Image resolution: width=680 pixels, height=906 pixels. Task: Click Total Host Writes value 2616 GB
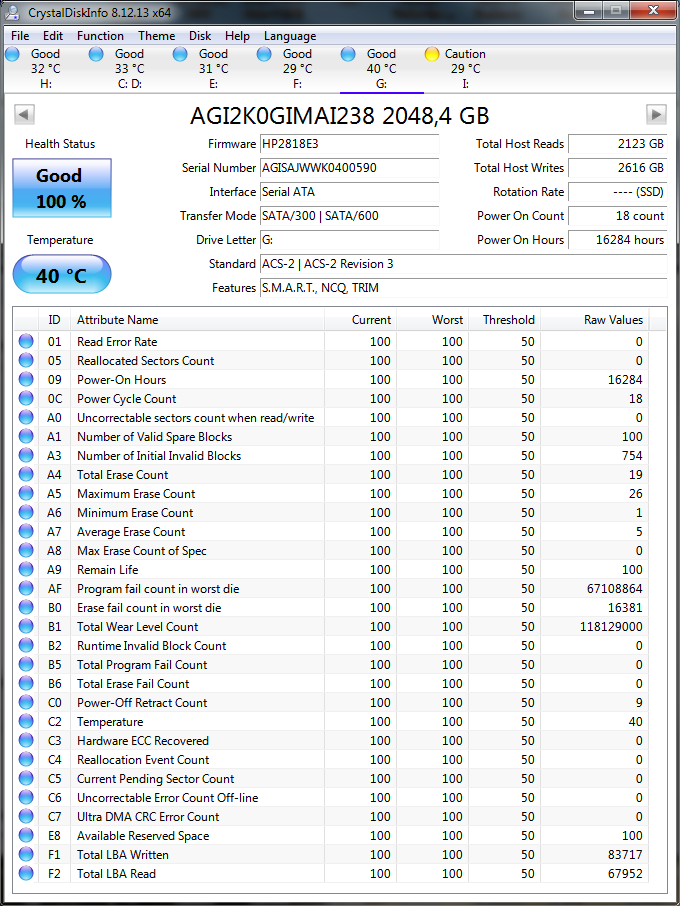pos(618,168)
